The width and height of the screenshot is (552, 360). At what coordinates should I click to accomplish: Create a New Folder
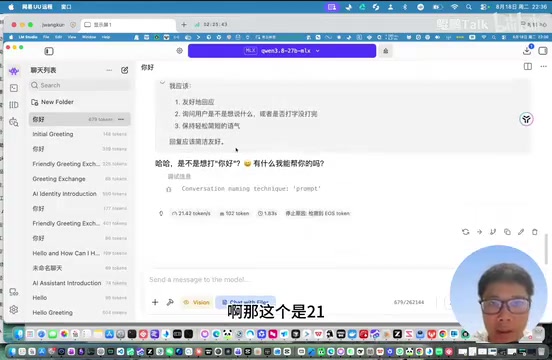[52, 102]
